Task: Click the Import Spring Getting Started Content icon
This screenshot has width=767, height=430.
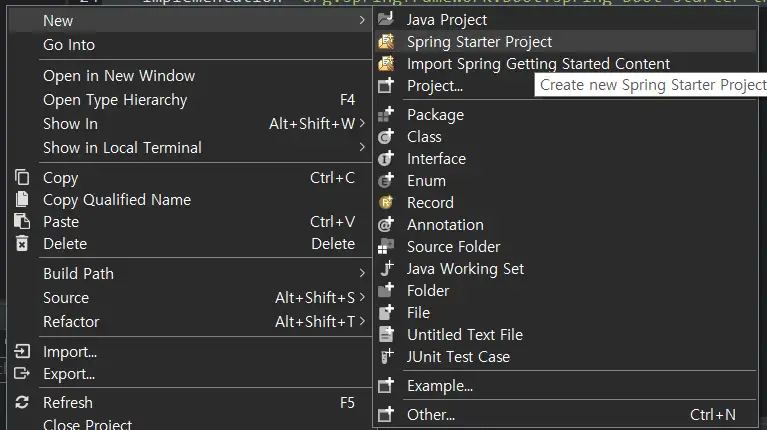Action: click(x=386, y=64)
